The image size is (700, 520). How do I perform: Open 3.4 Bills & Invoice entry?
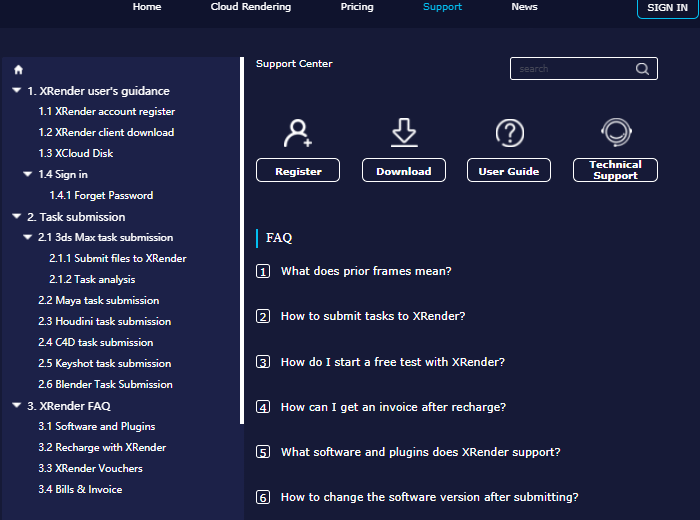point(80,489)
